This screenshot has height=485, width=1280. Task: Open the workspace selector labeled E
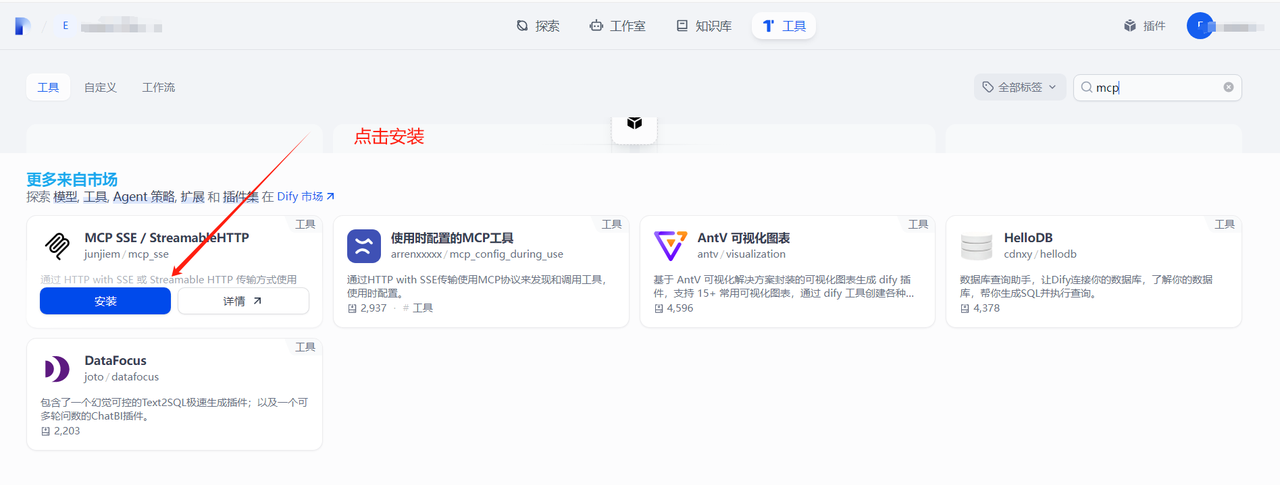tap(66, 26)
